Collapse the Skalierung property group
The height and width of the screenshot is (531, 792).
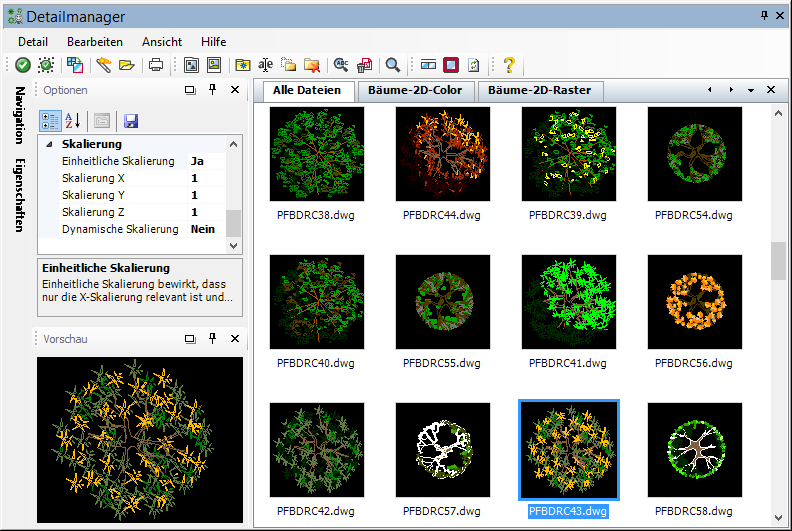(x=48, y=144)
